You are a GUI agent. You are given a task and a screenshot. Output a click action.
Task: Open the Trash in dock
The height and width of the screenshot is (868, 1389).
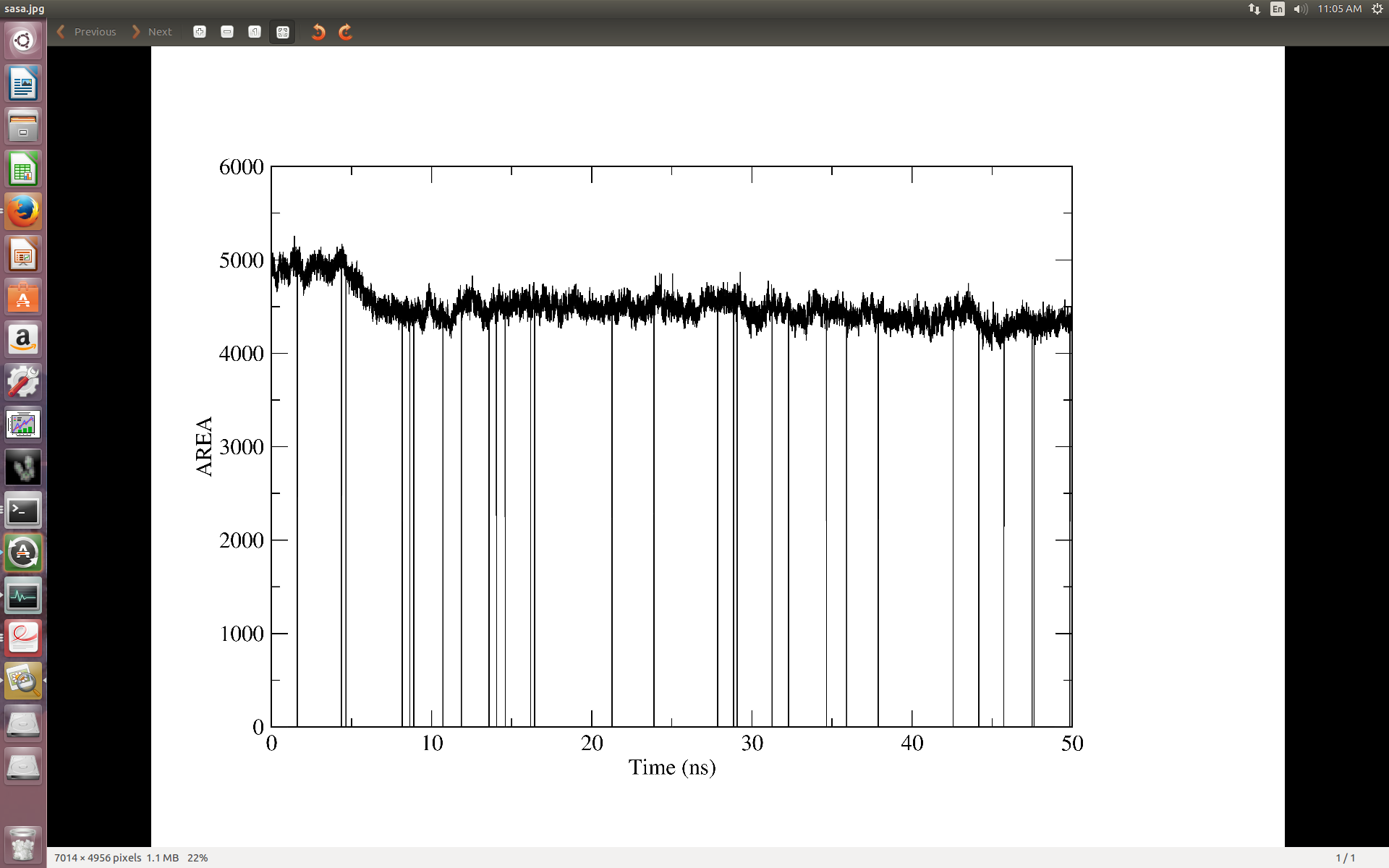pos(23,844)
